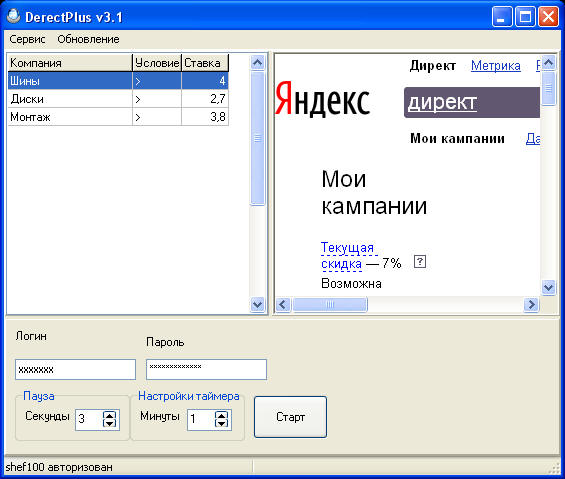This screenshot has width=565, height=479.
Task: Click the Яндекс logo
Action: (323, 99)
